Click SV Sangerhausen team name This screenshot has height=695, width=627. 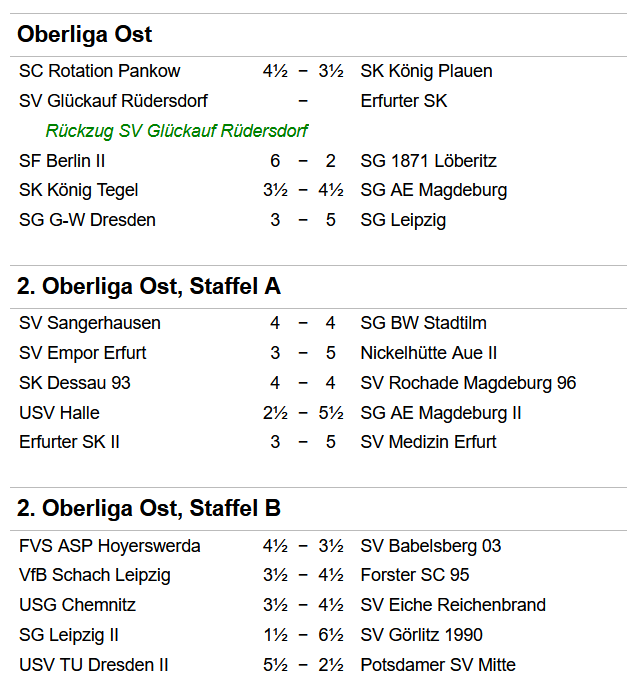[90, 323]
